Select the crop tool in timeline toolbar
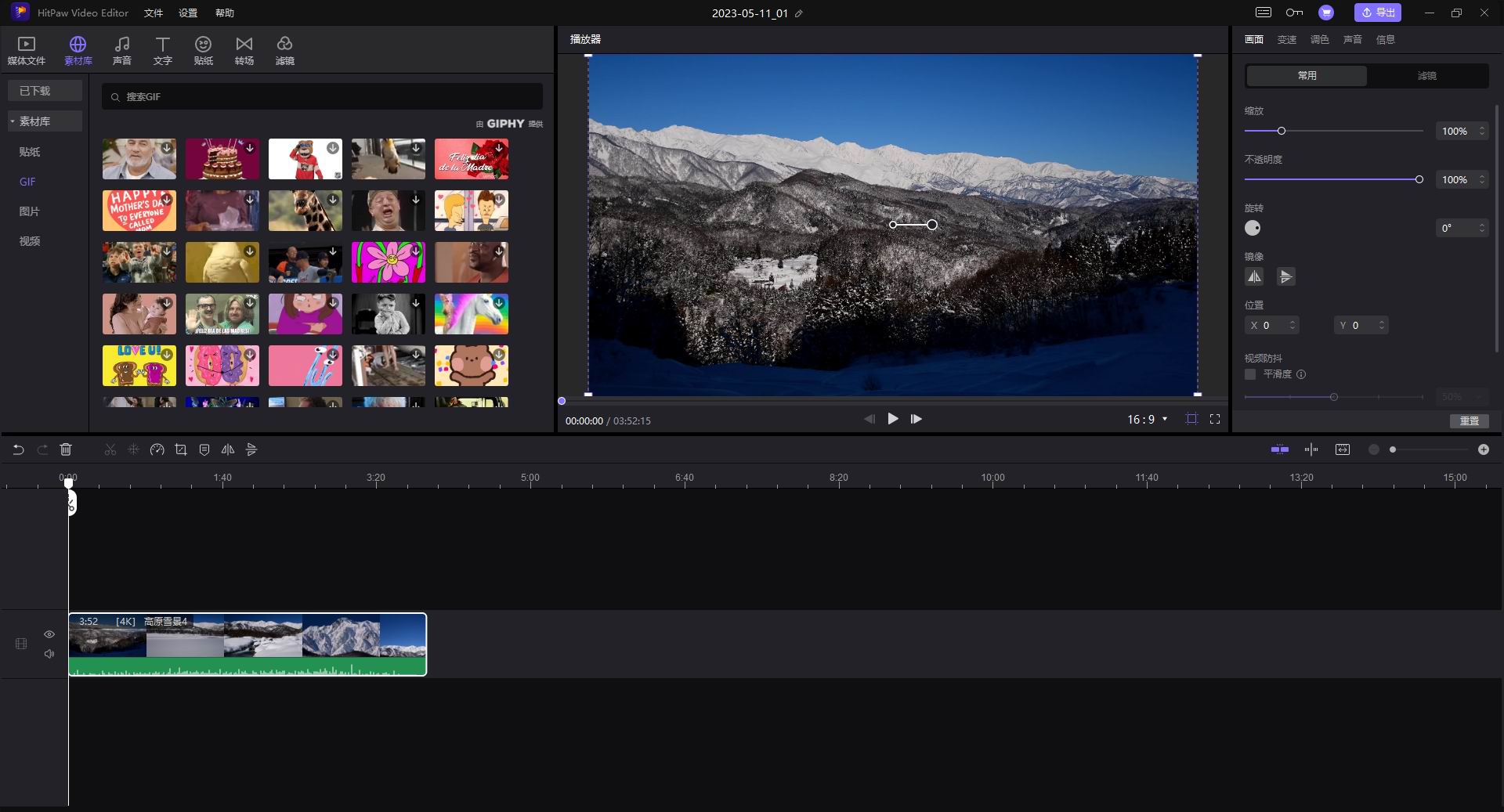Viewport: 1504px width, 812px height. pos(181,449)
